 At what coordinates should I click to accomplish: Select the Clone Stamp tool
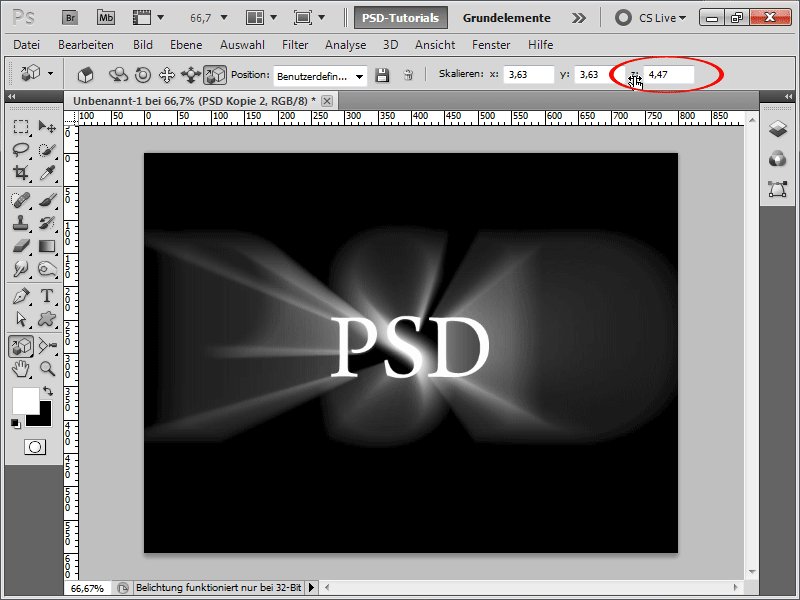click(x=20, y=223)
